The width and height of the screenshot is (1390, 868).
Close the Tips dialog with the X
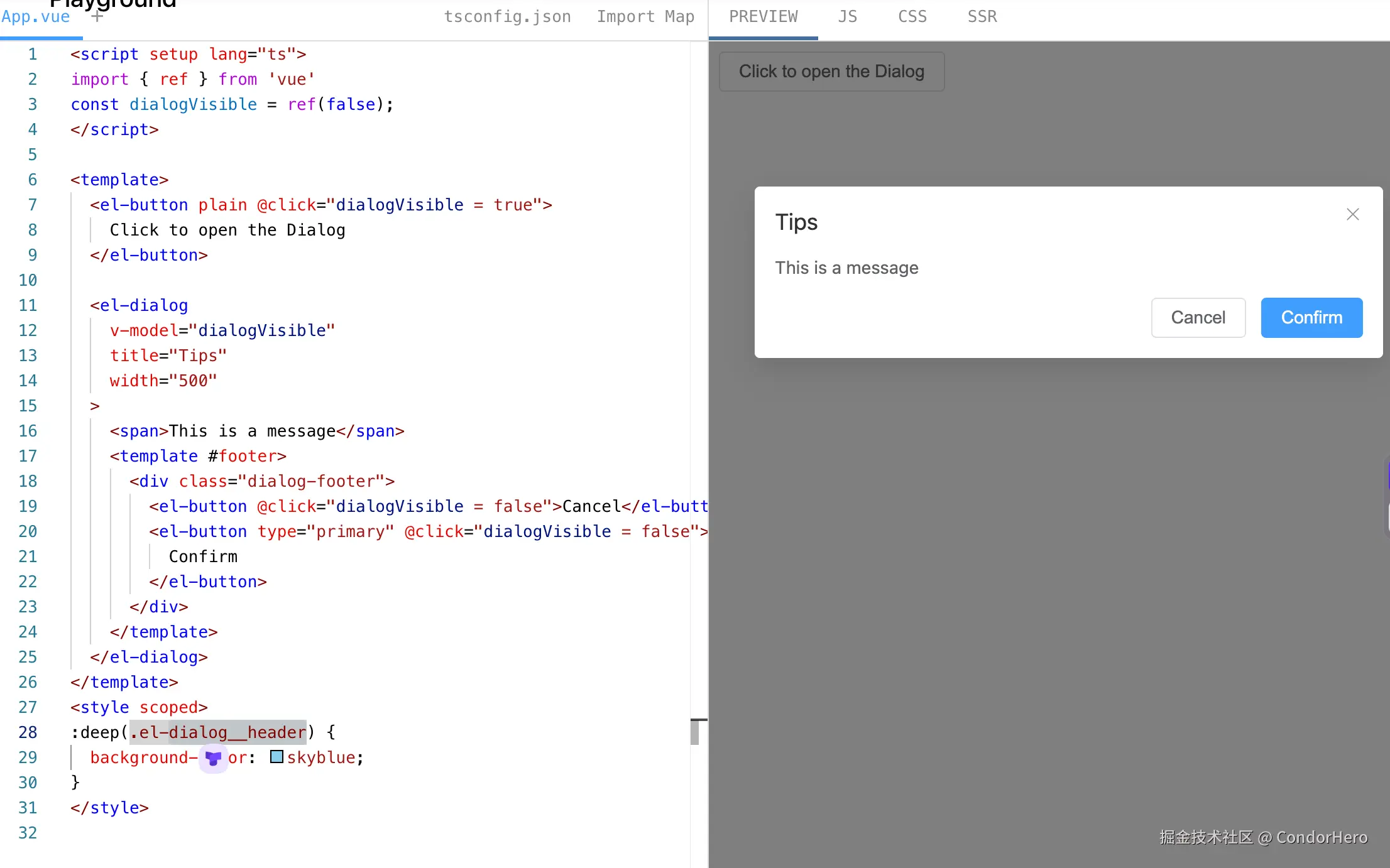point(1352,214)
